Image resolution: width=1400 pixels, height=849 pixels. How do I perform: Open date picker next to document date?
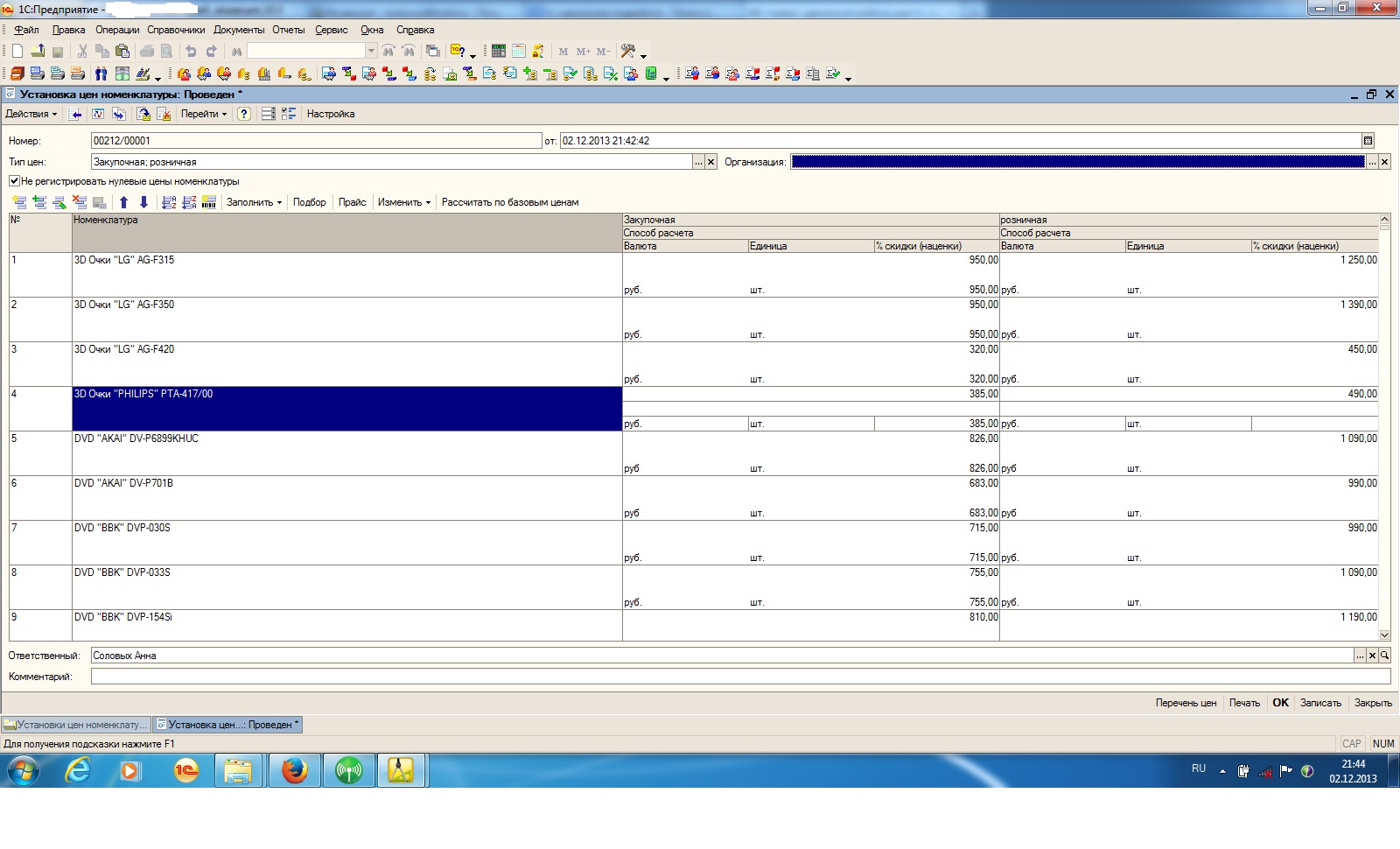click(1368, 141)
